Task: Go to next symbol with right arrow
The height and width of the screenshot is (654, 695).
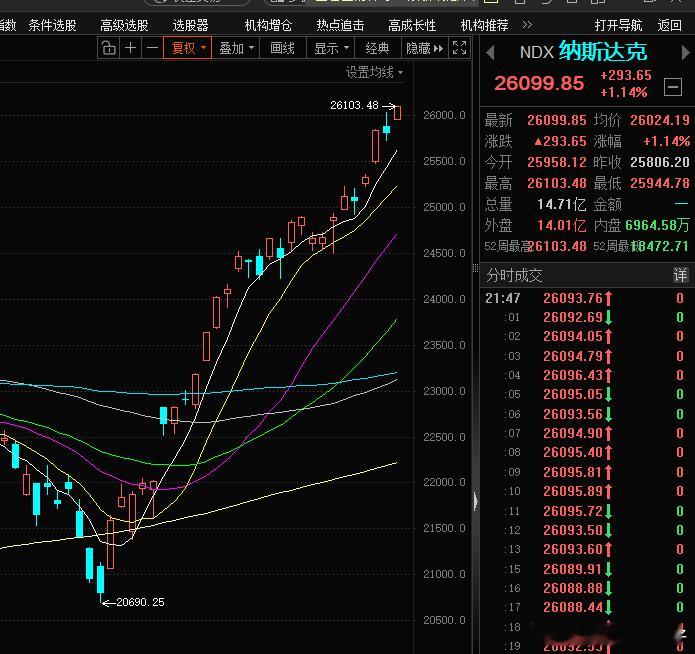Action: coord(685,53)
